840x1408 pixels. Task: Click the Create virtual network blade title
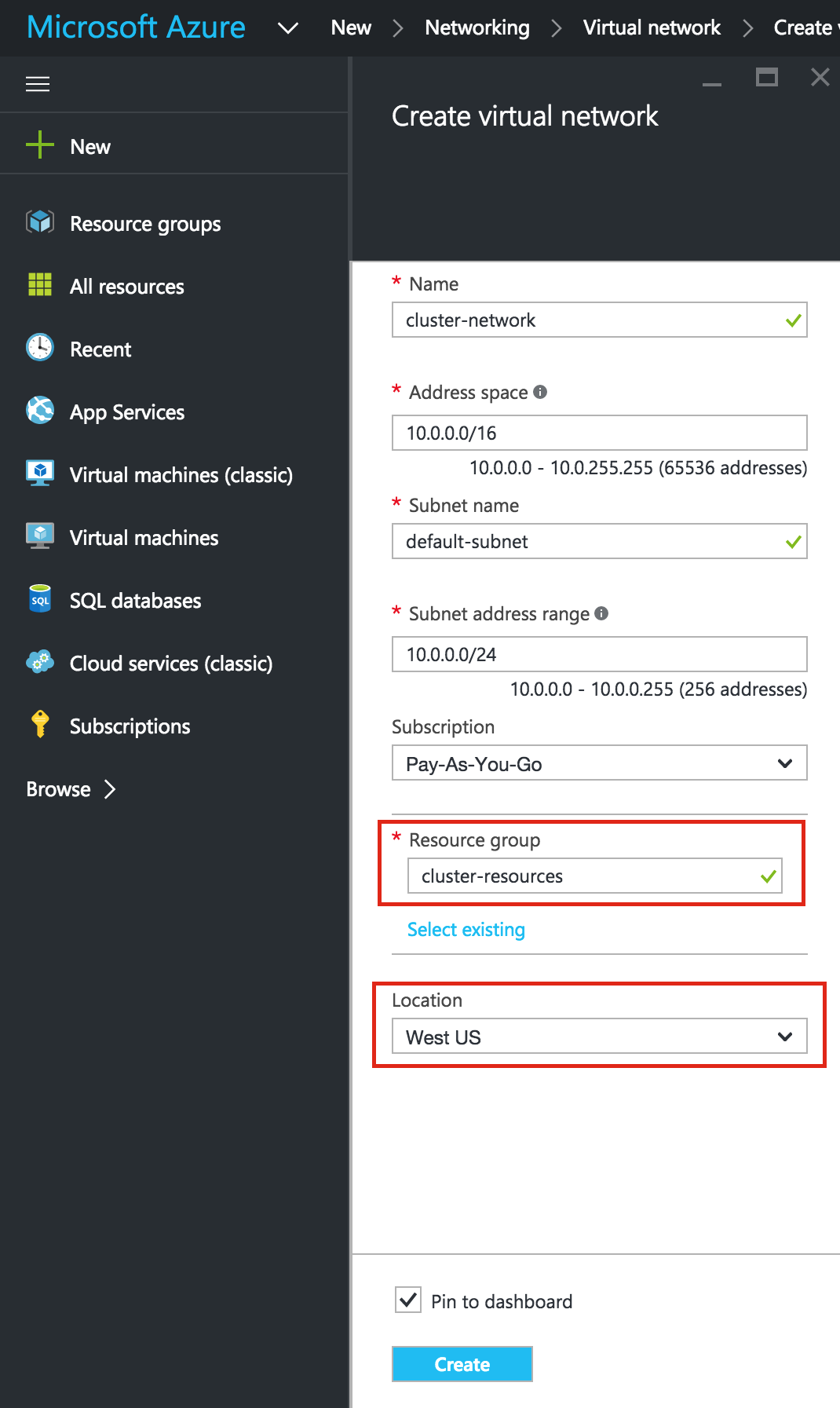click(525, 116)
